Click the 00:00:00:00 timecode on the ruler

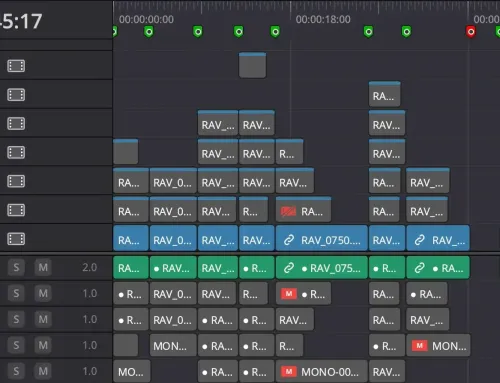pyautogui.click(x=146, y=19)
